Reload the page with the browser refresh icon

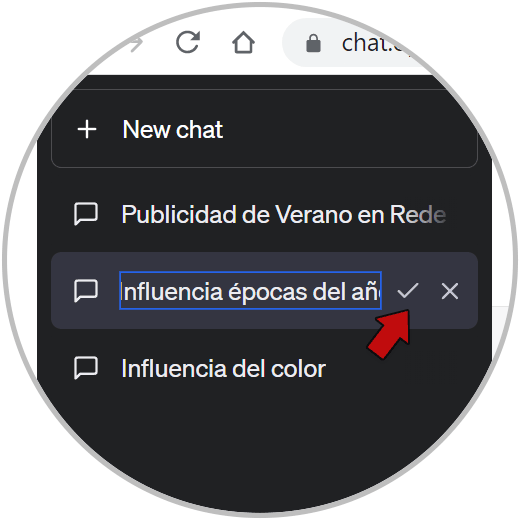pyautogui.click(x=188, y=42)
